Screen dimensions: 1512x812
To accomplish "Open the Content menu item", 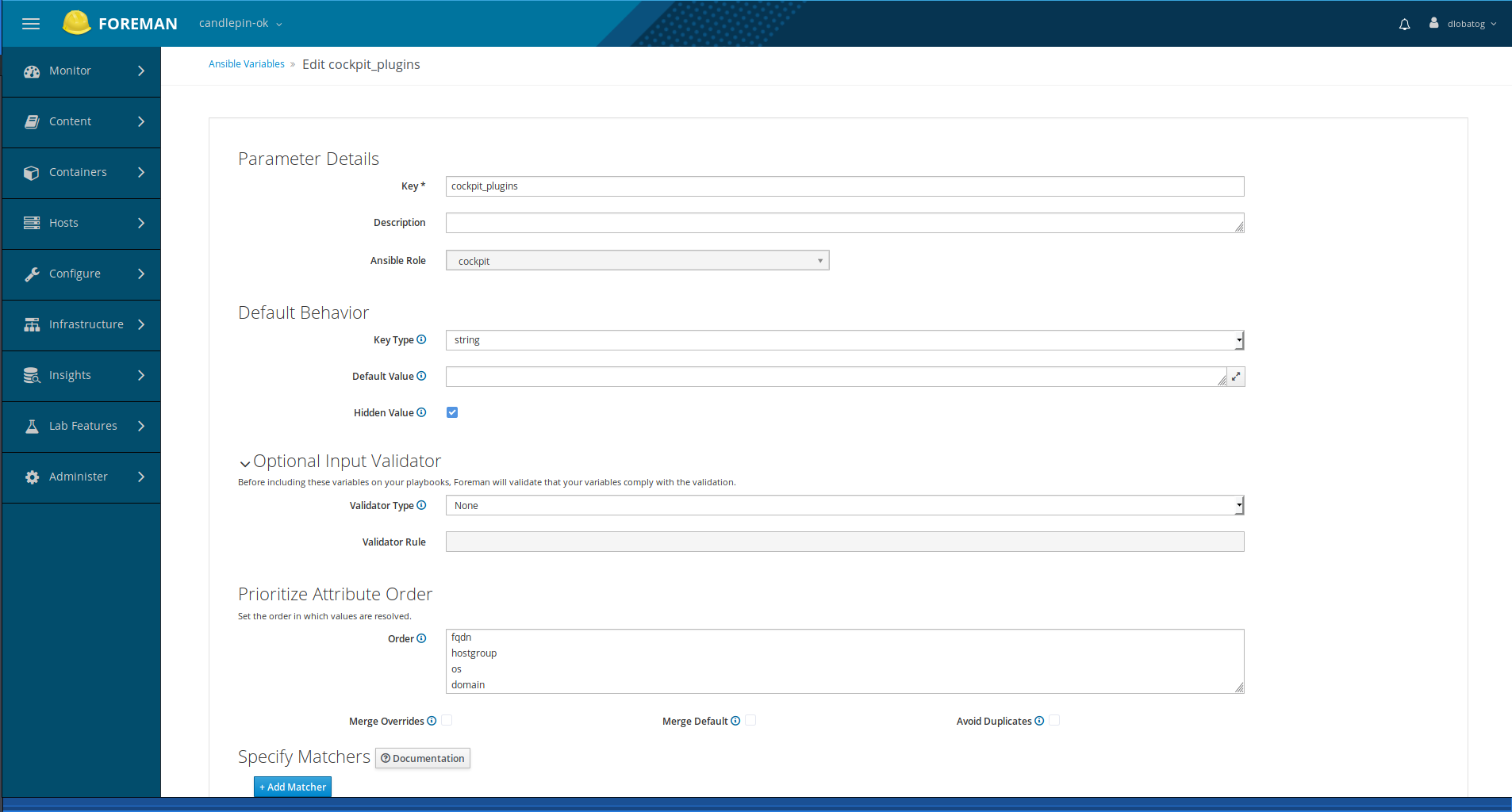I will pyautogui.click(x=82, y=121).
